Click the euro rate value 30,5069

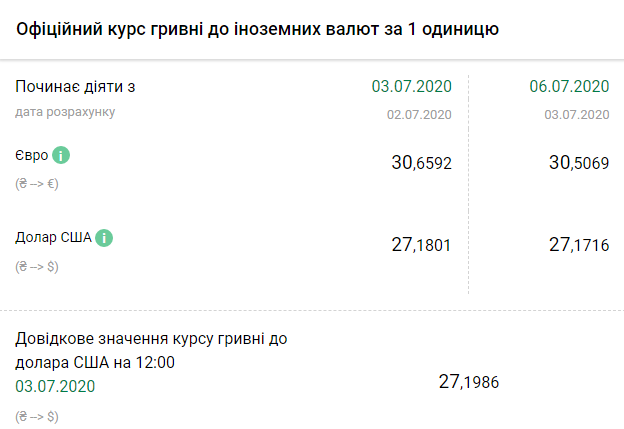(x=578, y=162)
